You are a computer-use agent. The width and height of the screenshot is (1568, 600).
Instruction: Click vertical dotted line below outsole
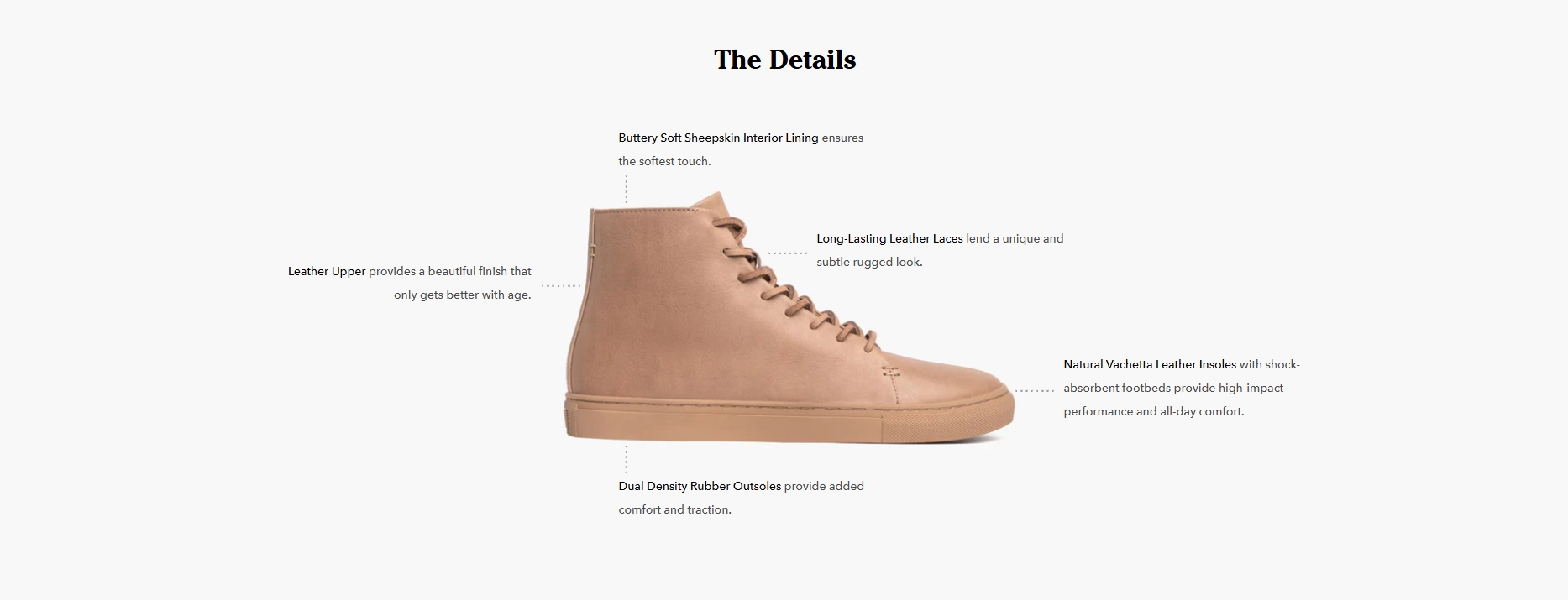pyautogui.click(x=626, y=459)
